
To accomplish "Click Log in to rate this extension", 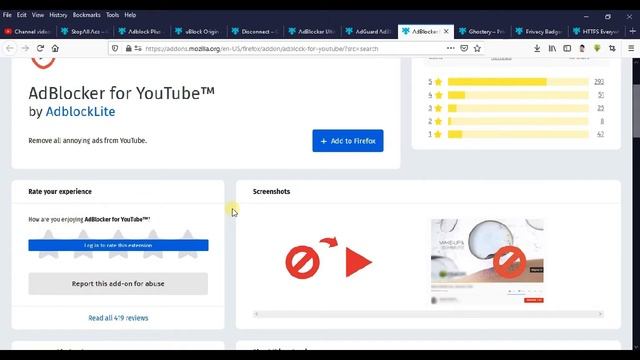I will coord(118,245).
